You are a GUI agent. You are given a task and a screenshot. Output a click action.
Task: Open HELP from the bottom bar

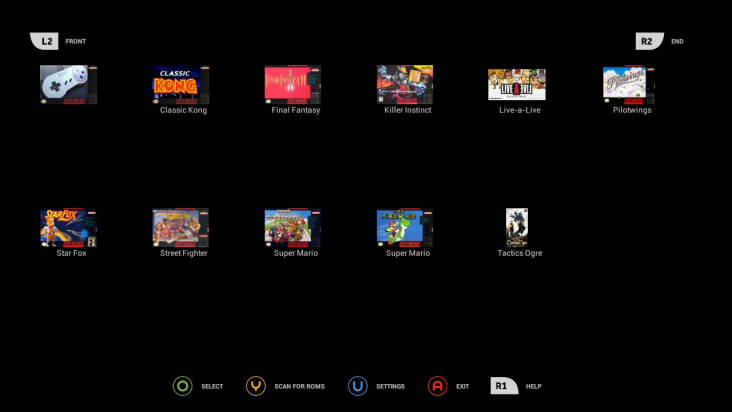(534, 386)
